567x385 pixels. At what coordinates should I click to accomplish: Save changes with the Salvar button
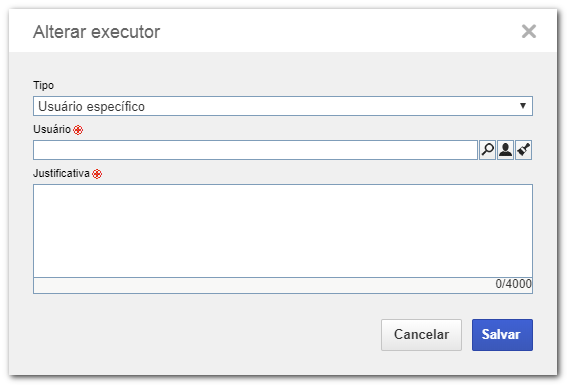click(x=502, y=335)
